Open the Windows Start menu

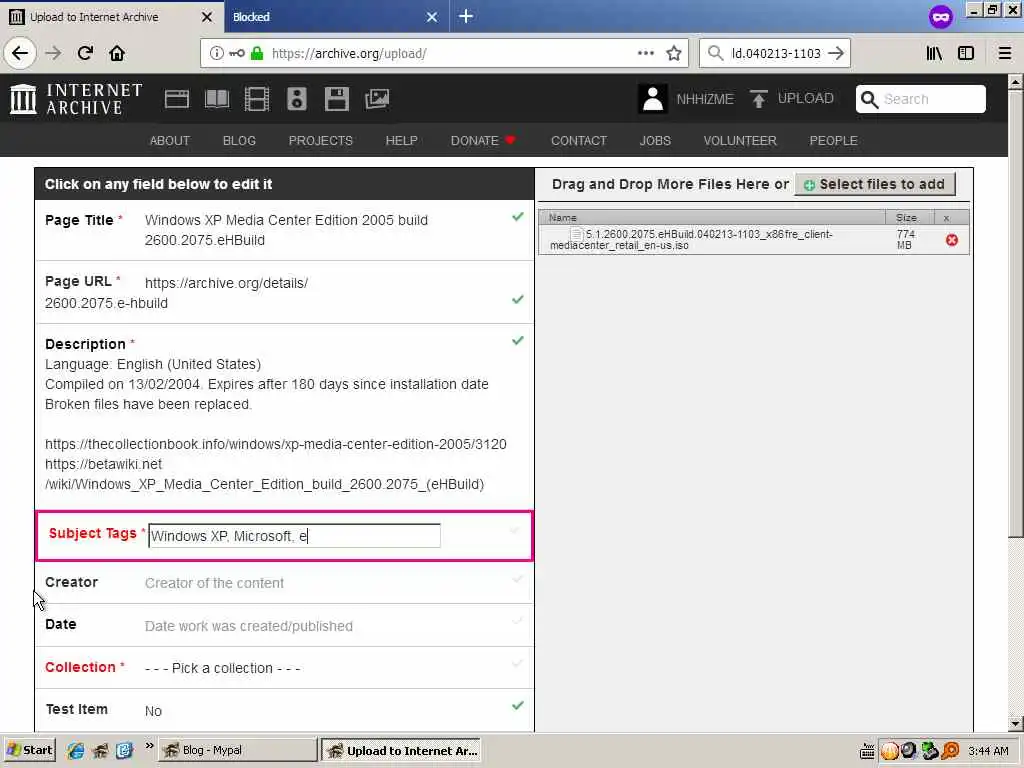[x=30, y=750]
